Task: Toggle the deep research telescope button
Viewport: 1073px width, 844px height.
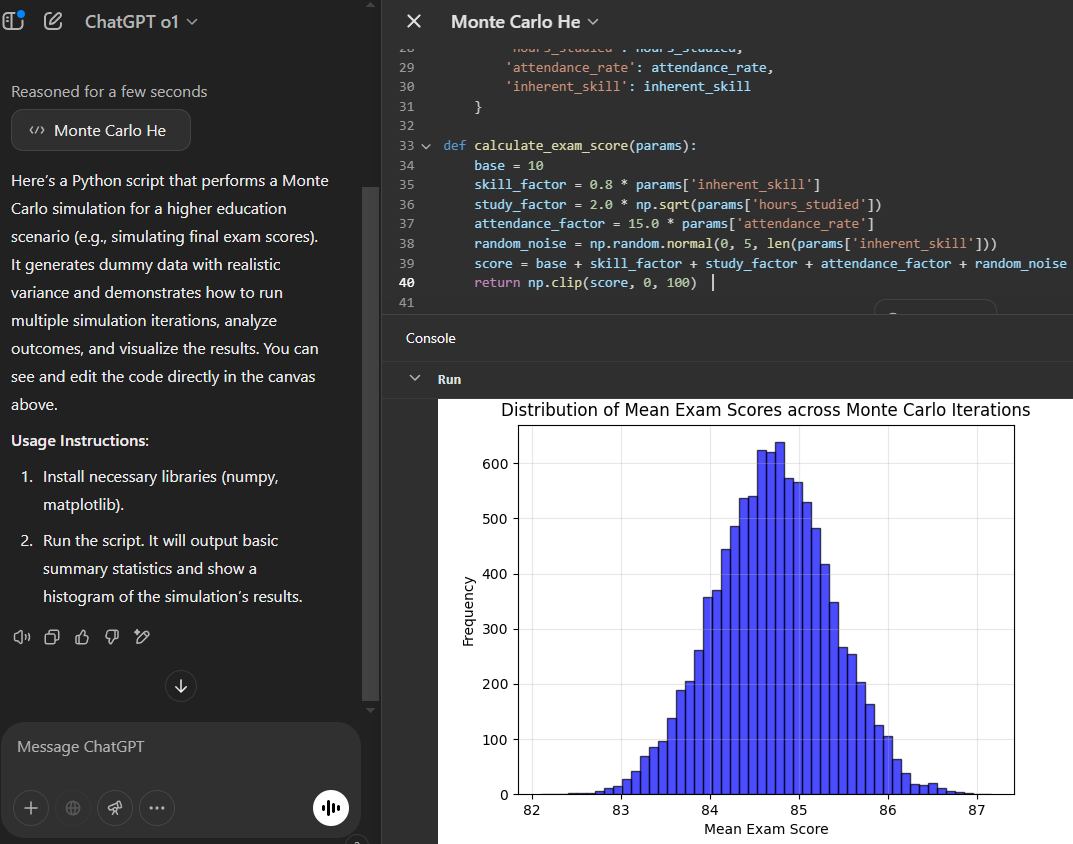Action: pos(115,808)
